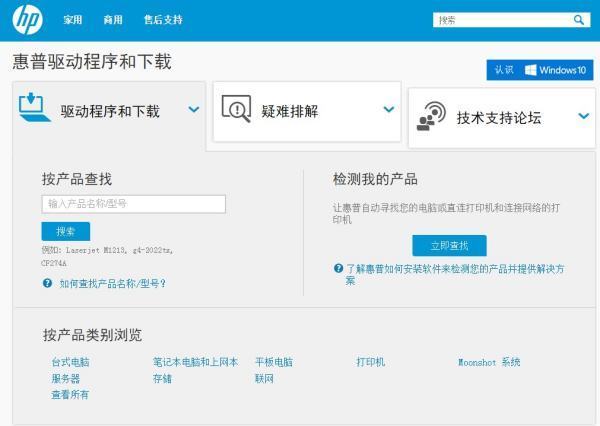Image resolution: width=600 pixels, height=426 pixels.
Task: Switch to the 技术支持论坛 tab
Action: tap(502, 118)
